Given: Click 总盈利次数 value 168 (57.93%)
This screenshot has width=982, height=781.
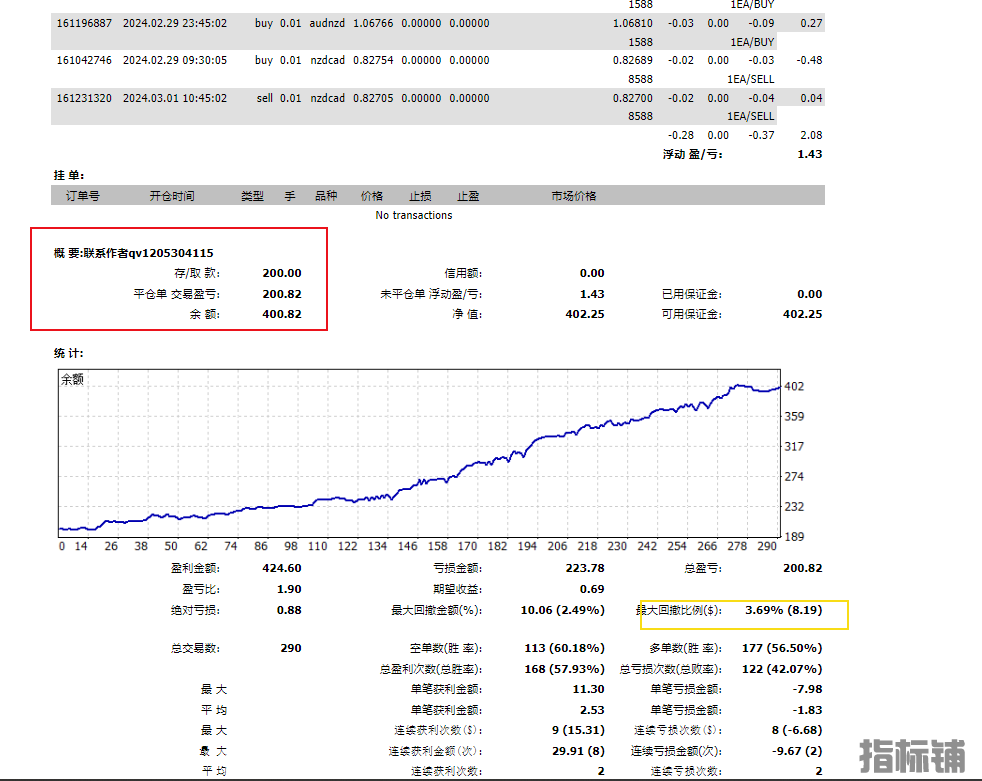Looking at the screenshot, I should pos(564,670).
